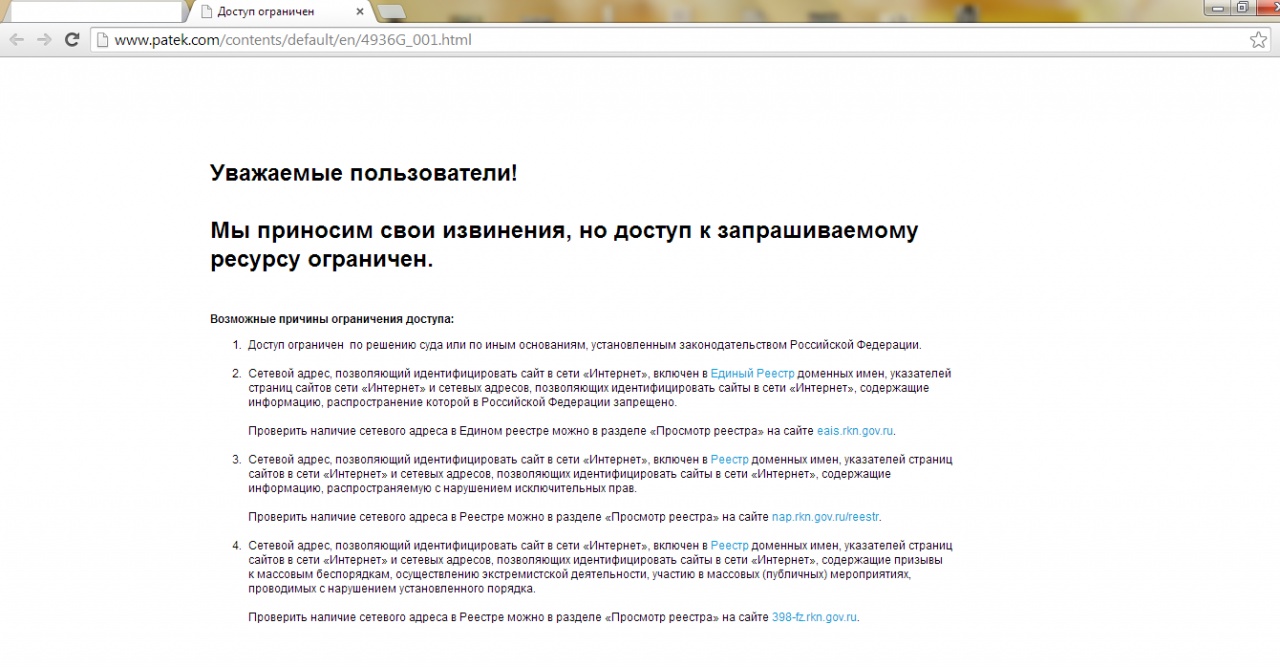Go back with the browser back arrow
Viewport: 1280px width, 667px height.
click(17, 40)
